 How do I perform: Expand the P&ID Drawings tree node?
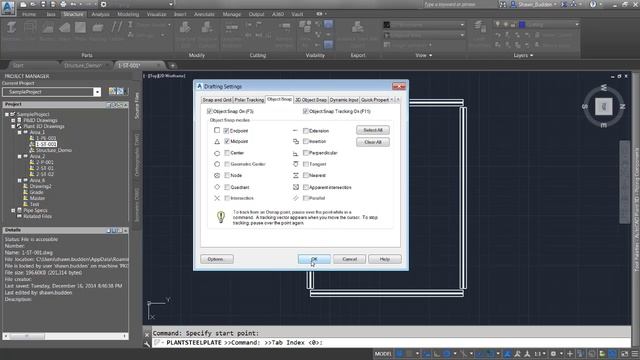13,120
